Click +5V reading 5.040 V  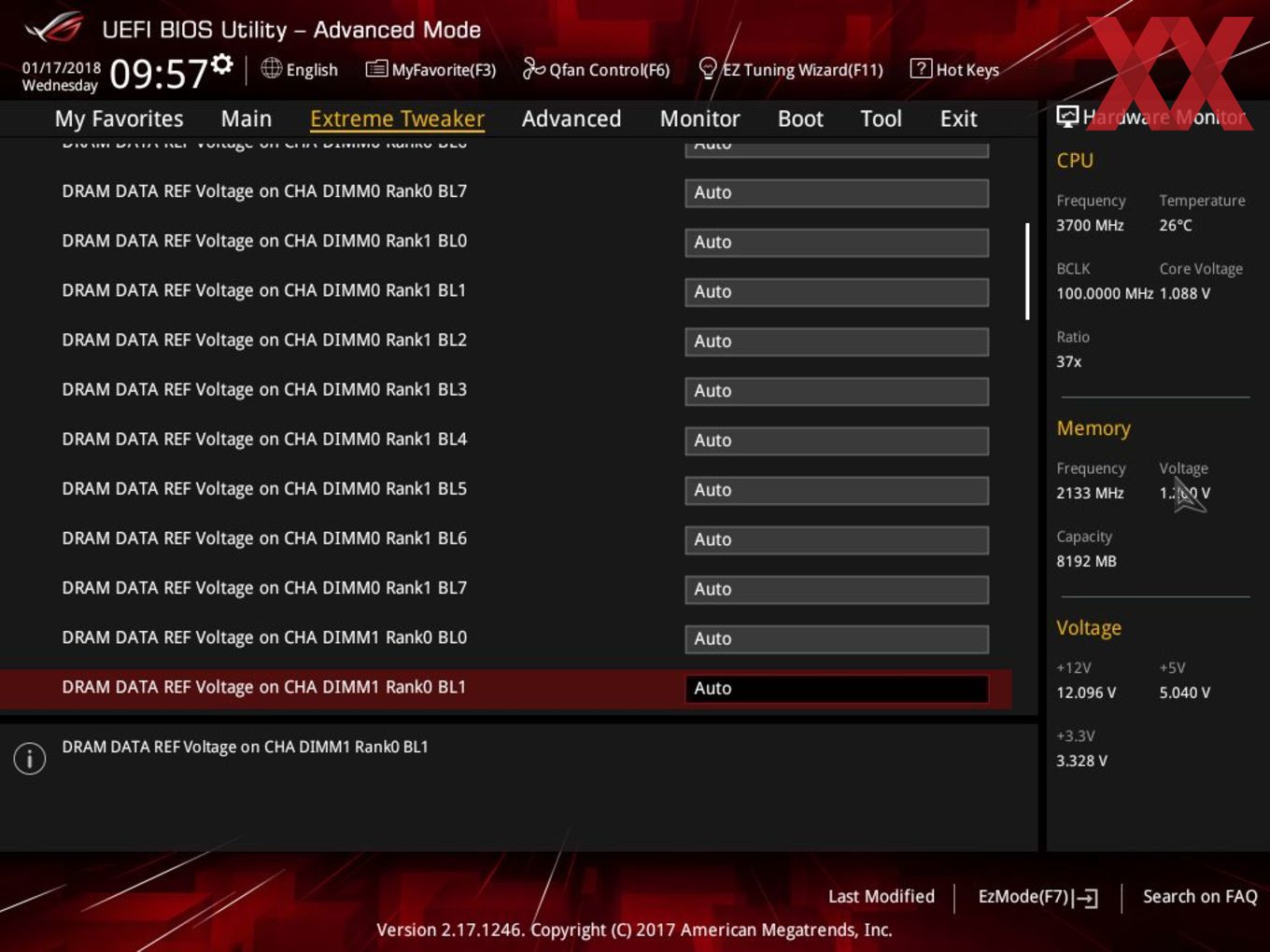[1185, 693]
